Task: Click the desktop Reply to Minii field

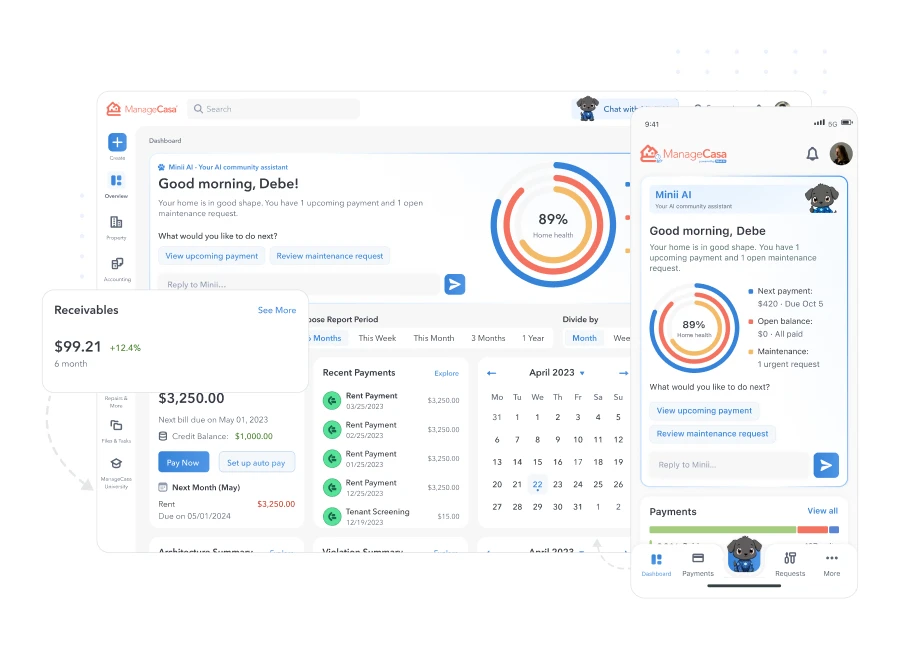Action: pos(298,284)
